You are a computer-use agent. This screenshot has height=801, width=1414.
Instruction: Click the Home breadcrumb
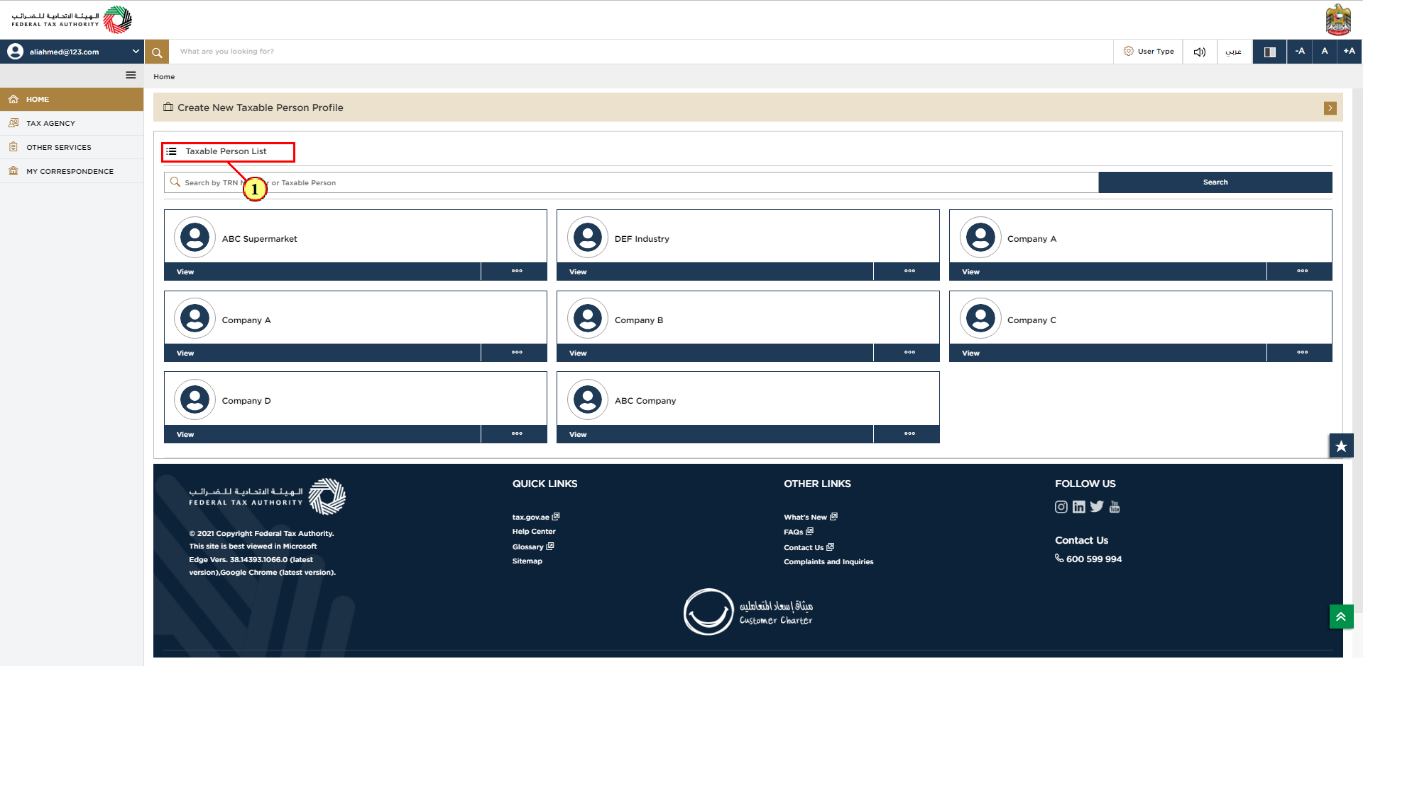tap(164, 76)
